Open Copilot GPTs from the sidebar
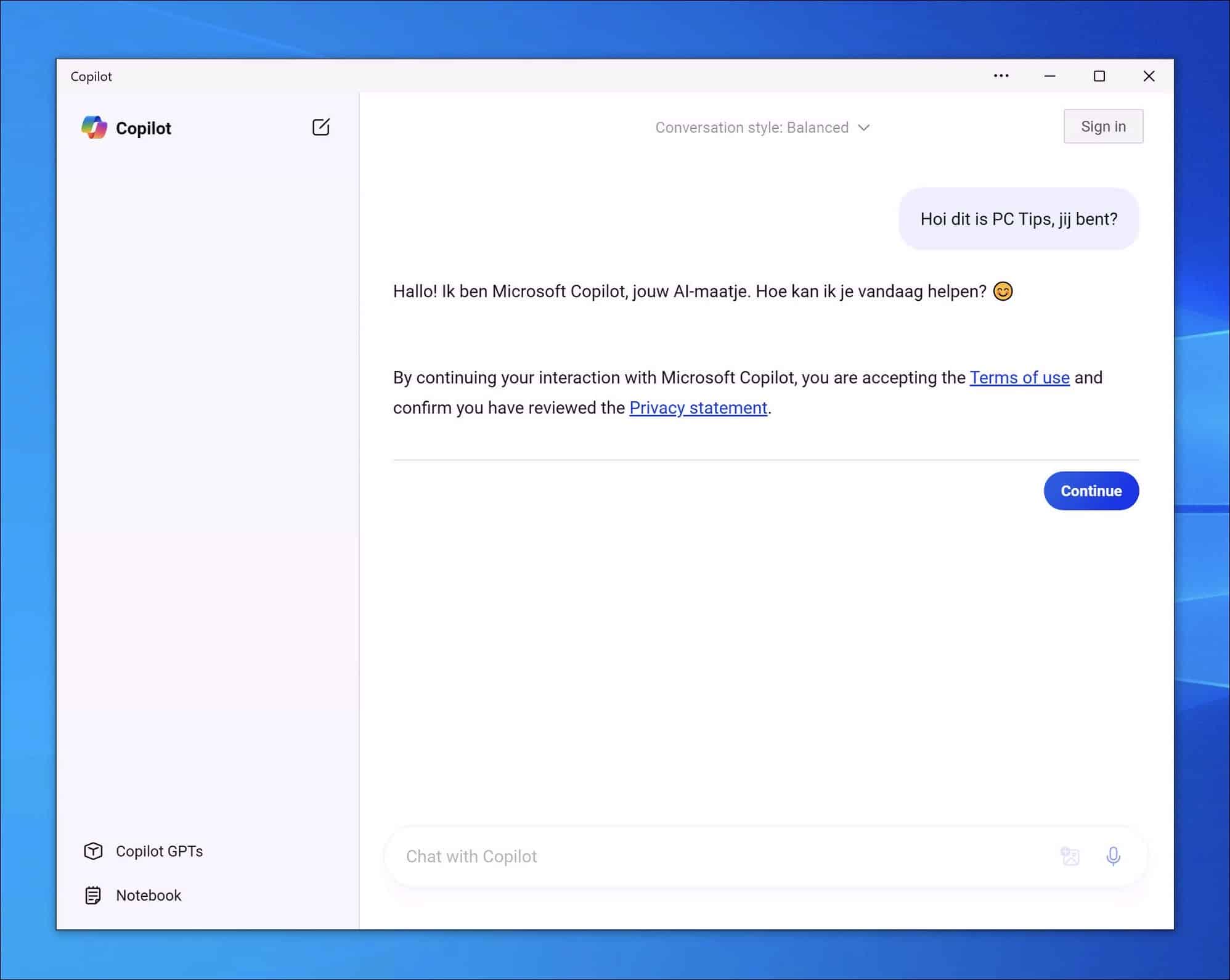Viewport: 1230px width, 980px height. click(160, 851)
